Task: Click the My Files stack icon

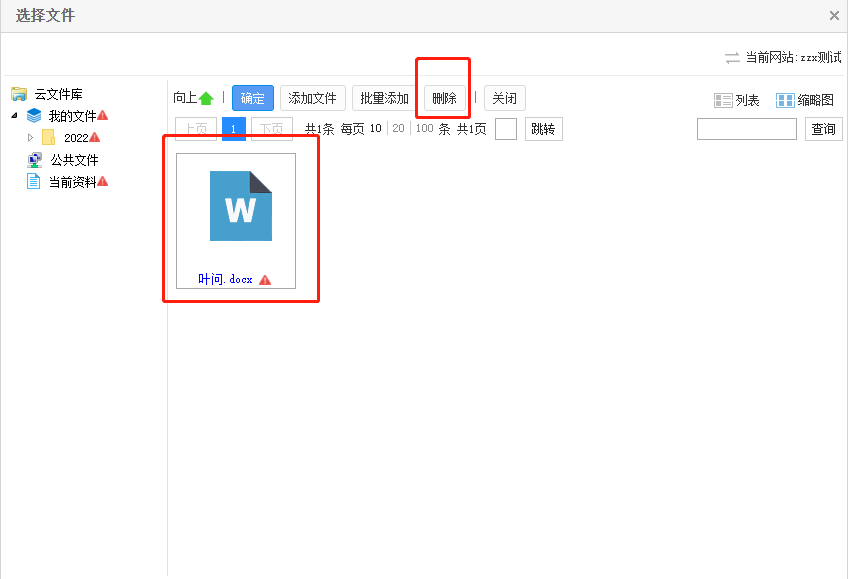Action: (34, 116)
